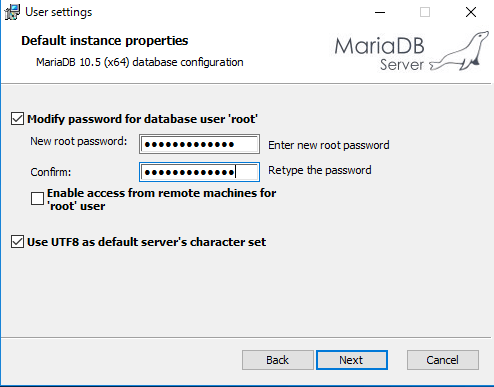The width and height of the screenshot is (494, 387).
Task: Click the MariaDB Server wordmark
Action: (379, 54)
